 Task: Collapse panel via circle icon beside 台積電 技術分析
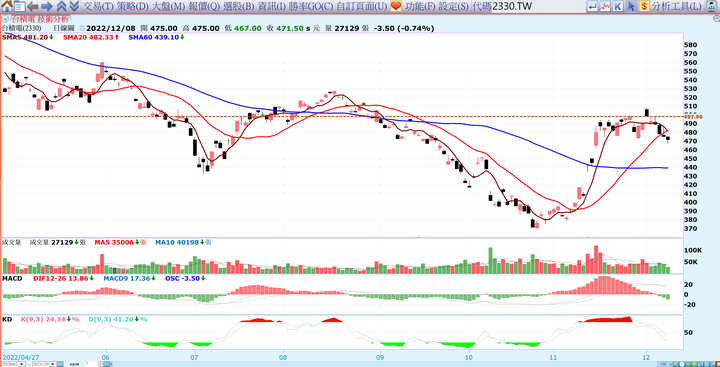click(x=5, y=19)
